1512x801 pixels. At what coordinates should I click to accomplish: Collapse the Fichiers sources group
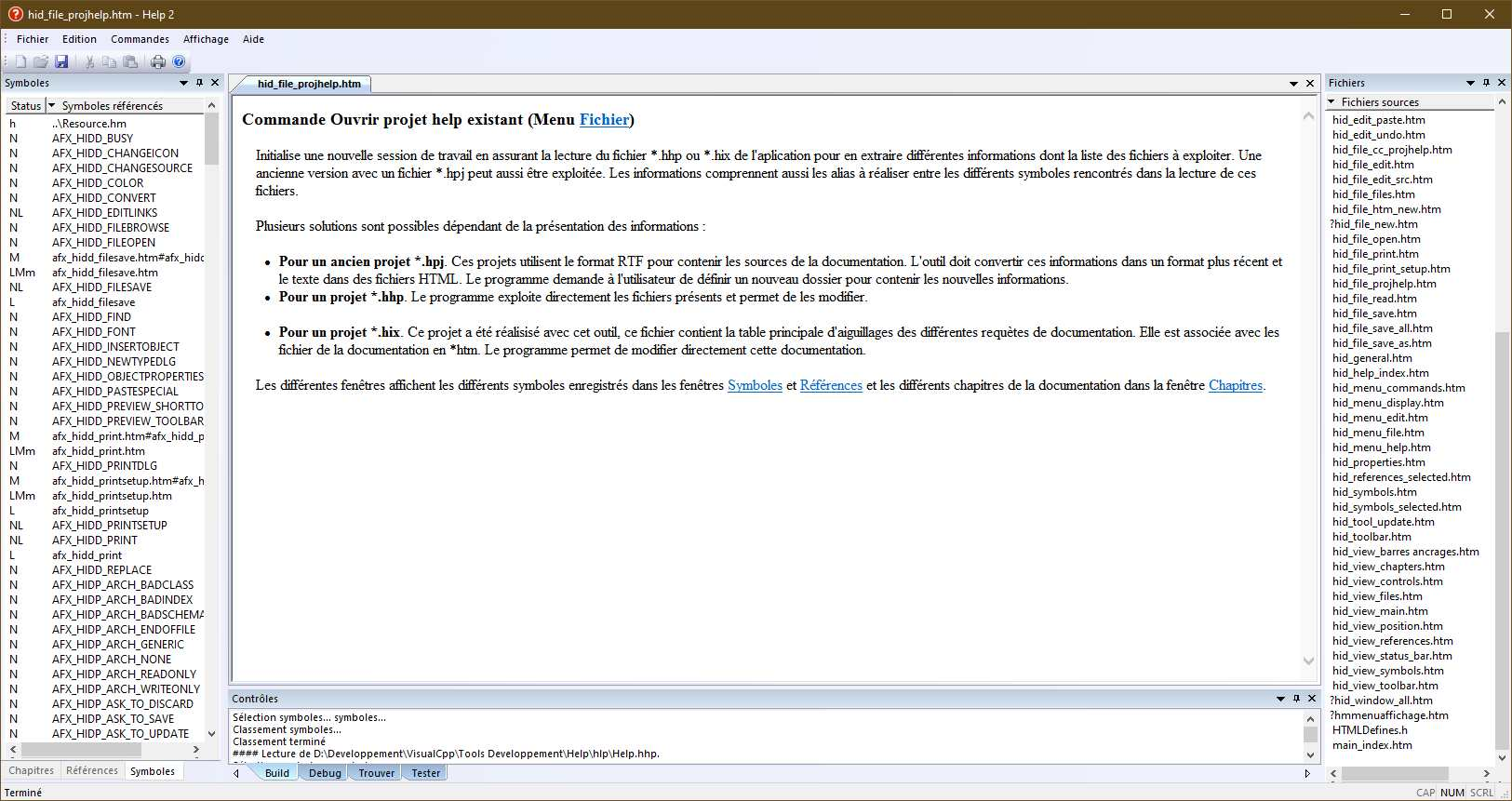1332,102
